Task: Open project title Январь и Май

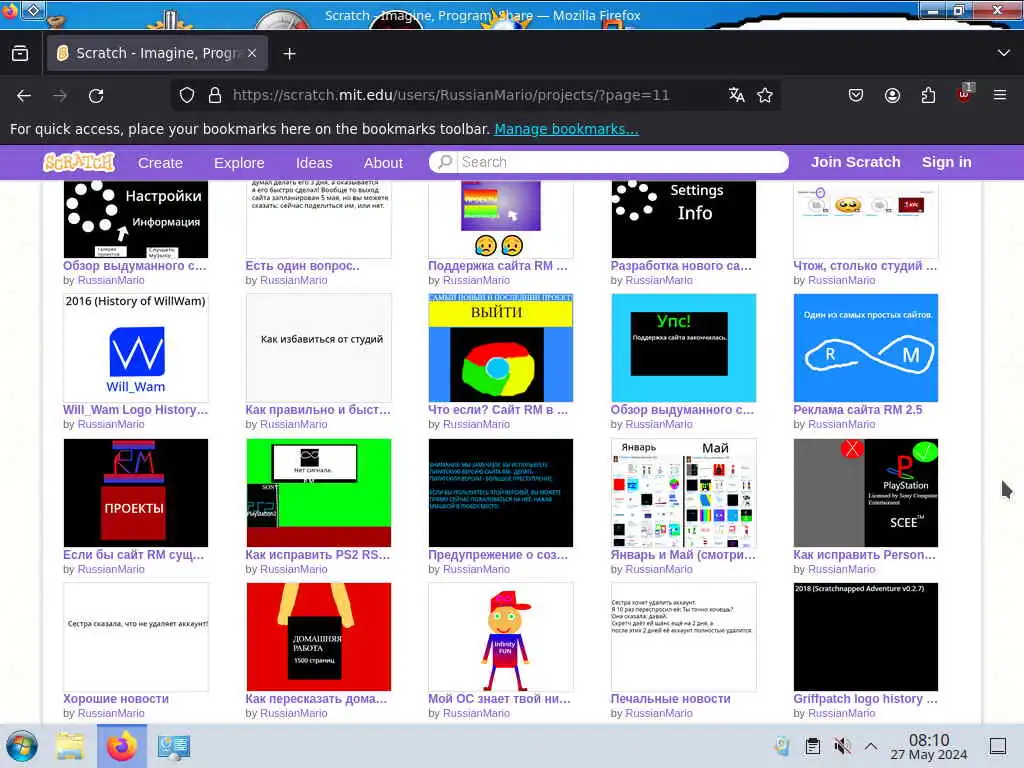Action: coord(682,554)
